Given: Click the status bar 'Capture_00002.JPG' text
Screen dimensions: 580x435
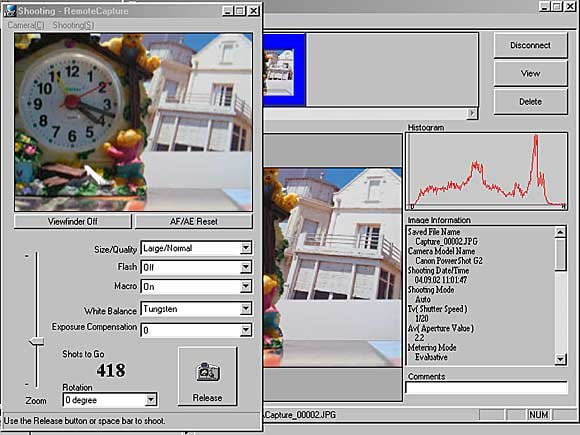Looking at the screenshot, I should pyautogui.click(x=300, y=415).
